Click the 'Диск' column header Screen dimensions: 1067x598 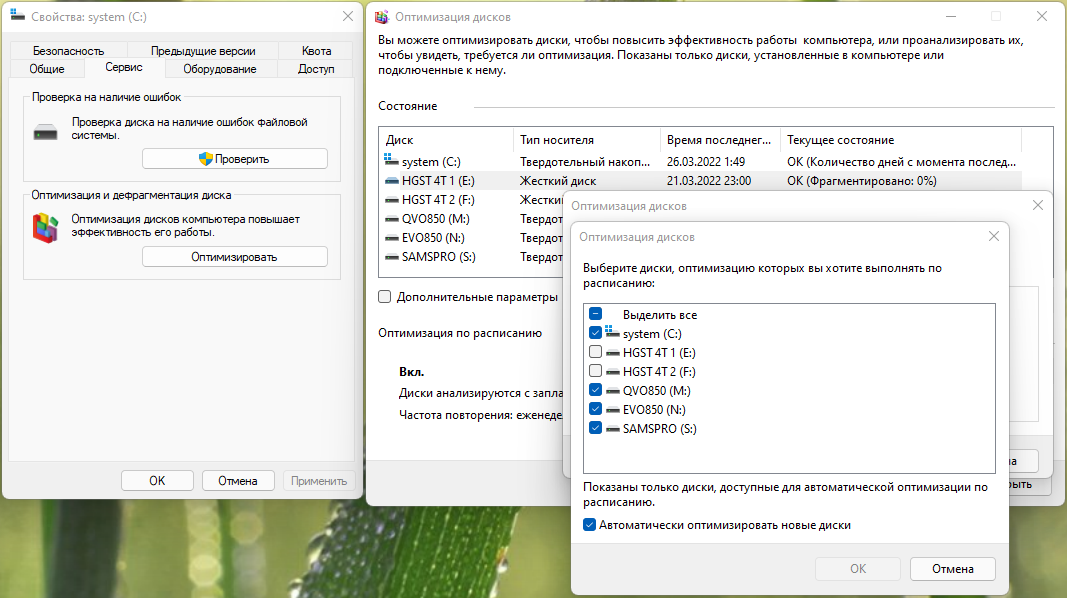446,139
